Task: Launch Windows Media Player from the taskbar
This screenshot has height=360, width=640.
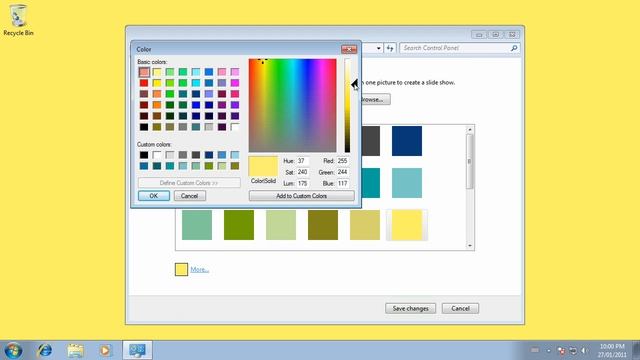Action: (105, 350)
